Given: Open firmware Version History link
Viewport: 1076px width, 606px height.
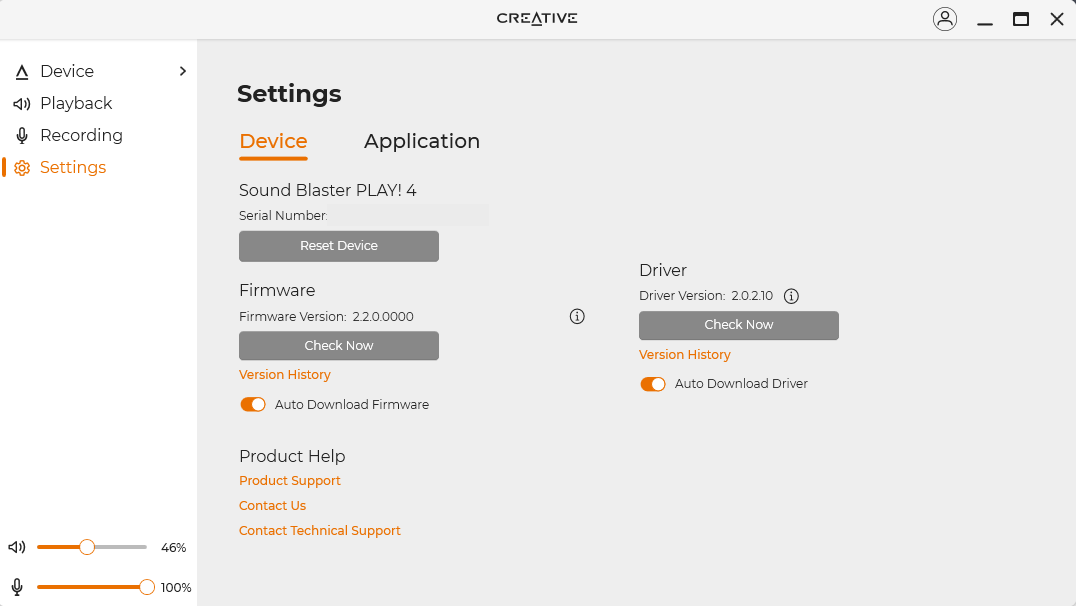Looking at the screenshot, I should pyautogui.click(x=285, y=375).
